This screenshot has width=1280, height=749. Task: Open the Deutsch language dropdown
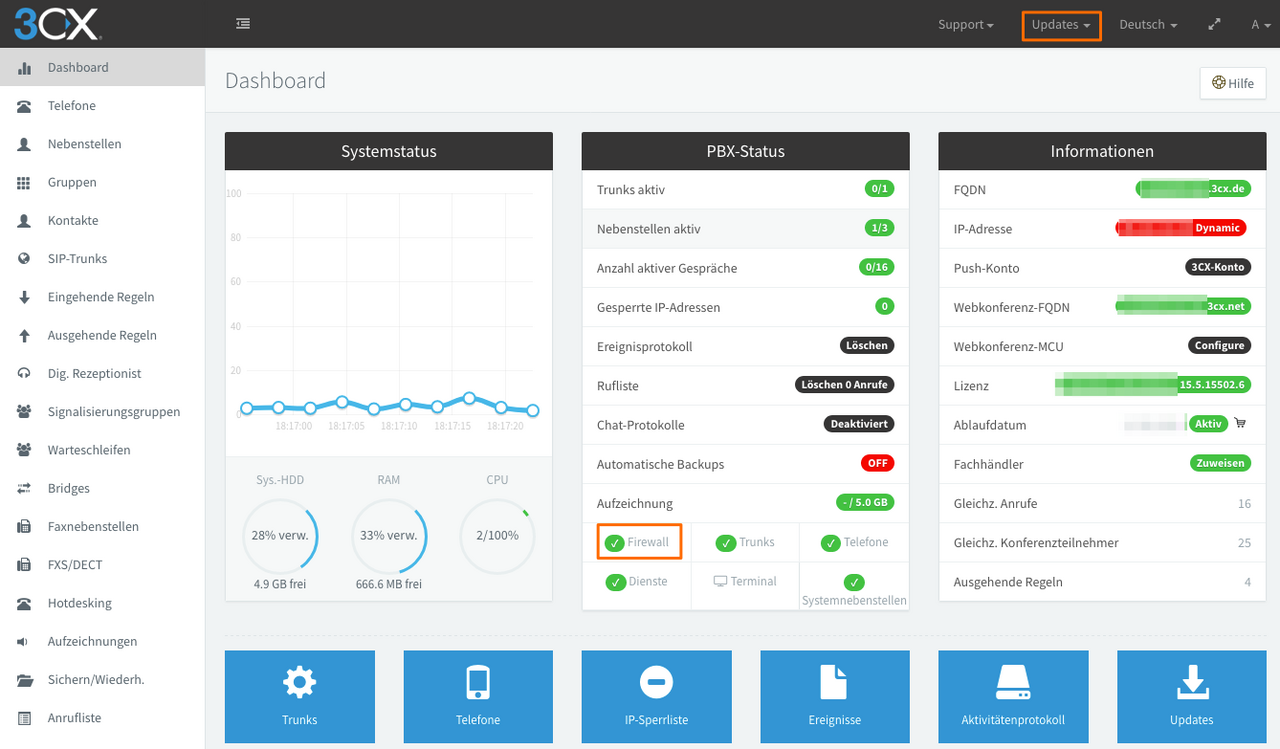(1147, 25)
